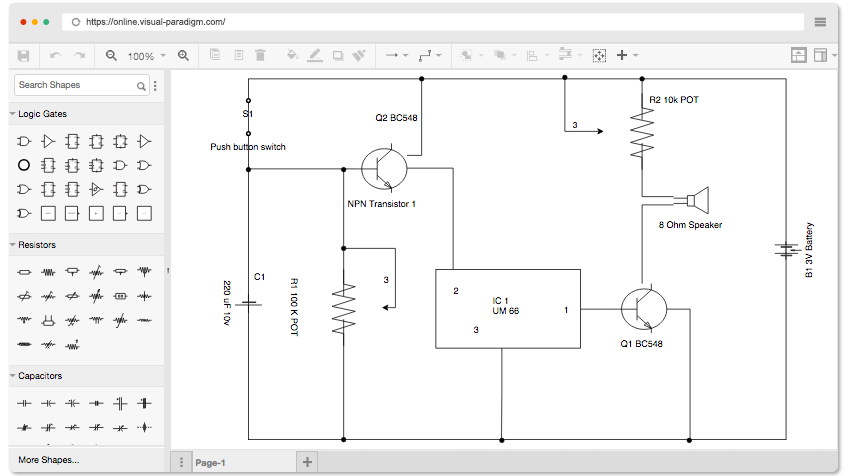This screenshot has height=476, width=848.
Task: Select the triangle buffer gate shape
Action: tap(48, 142)
